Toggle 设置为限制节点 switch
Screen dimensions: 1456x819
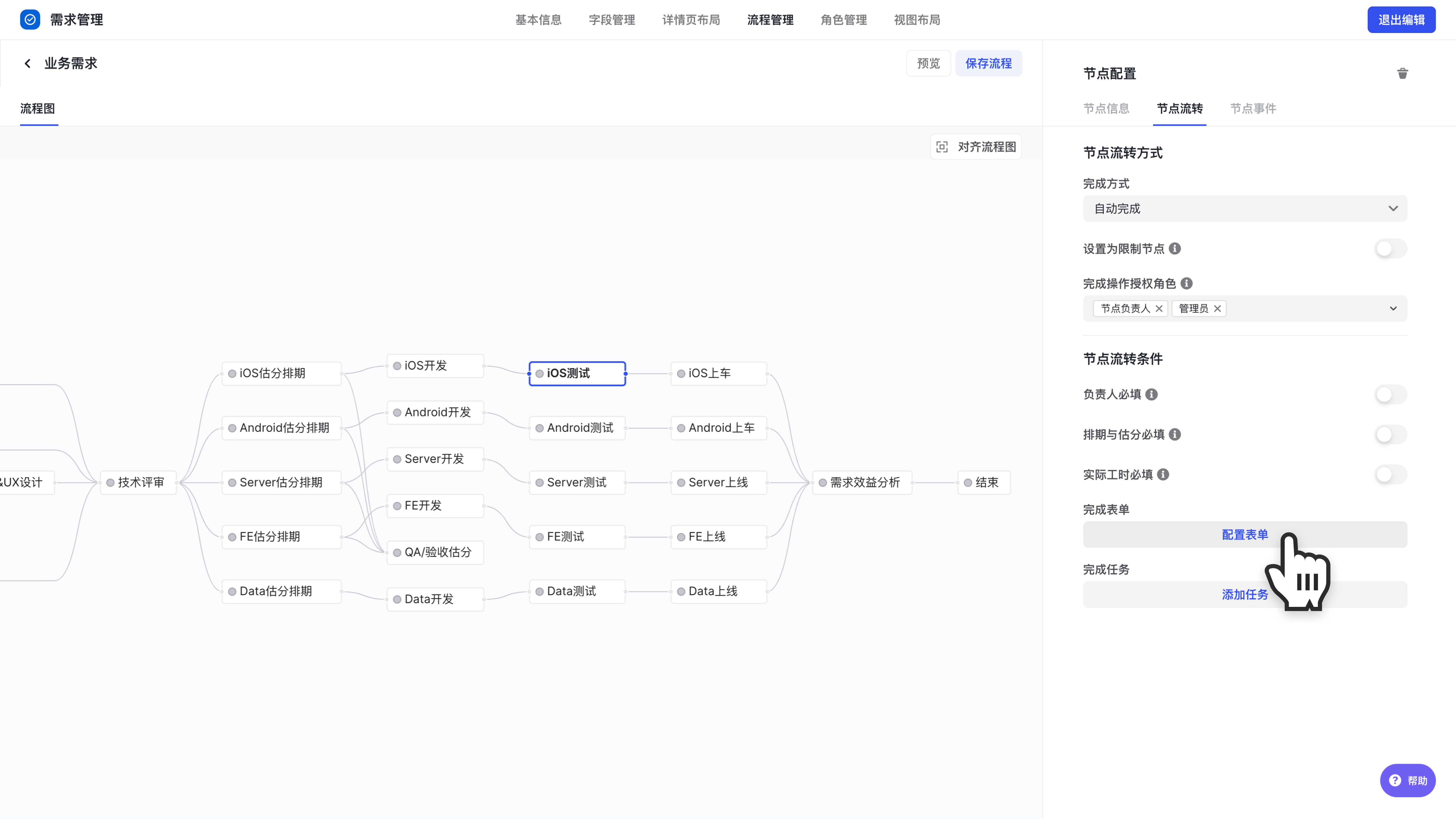click(x=1390, y=249)
